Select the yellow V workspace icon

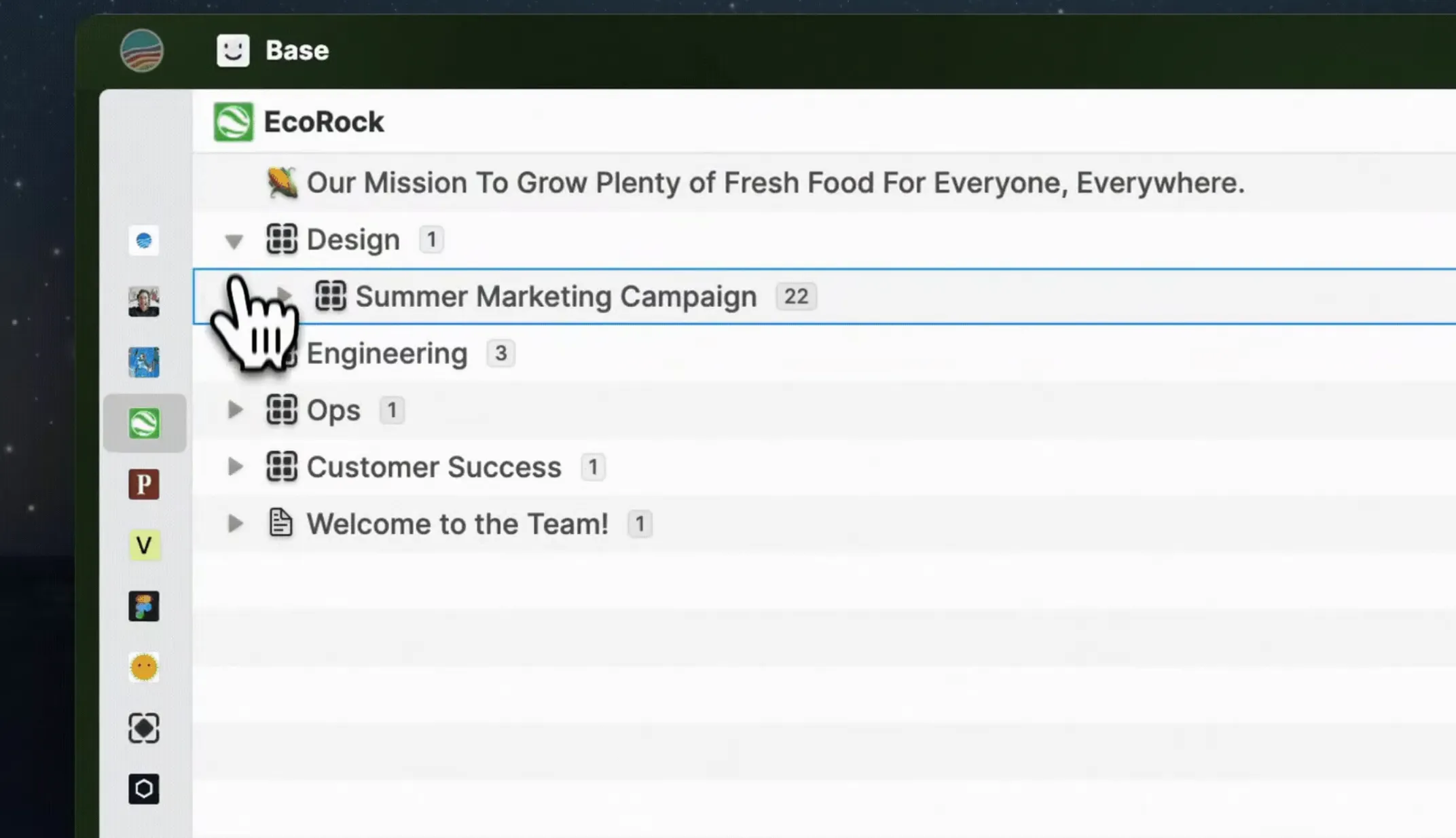pos(144,545)
